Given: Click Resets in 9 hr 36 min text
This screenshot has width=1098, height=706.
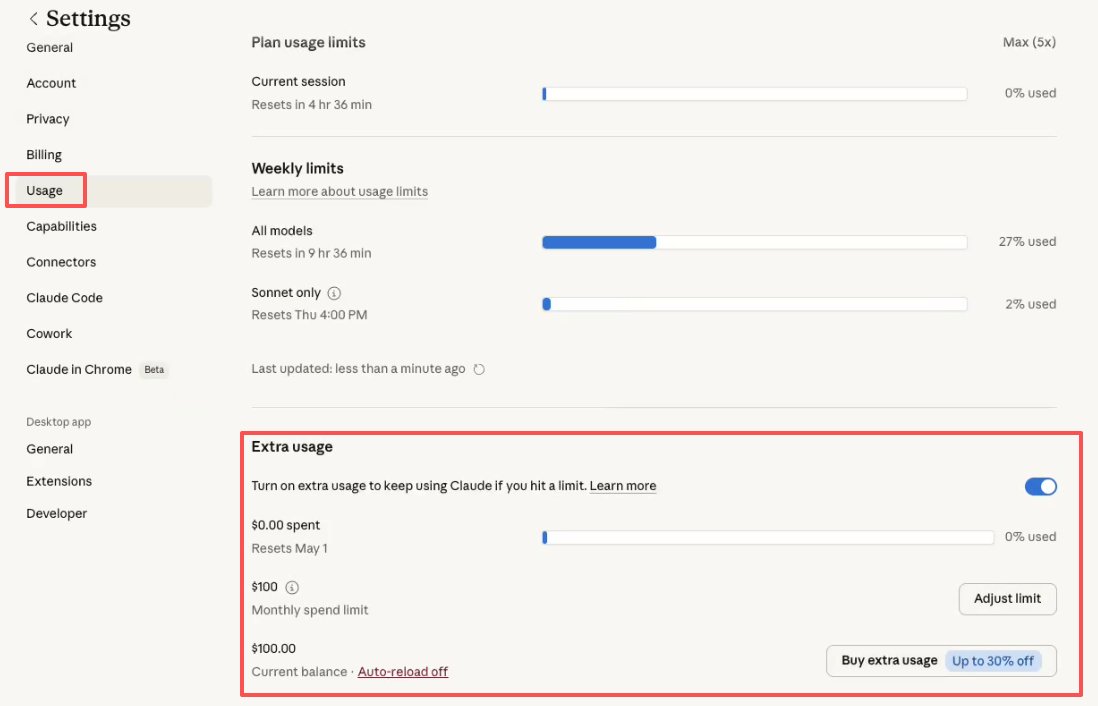Looking at the screenshot, I should click(312, 253).
